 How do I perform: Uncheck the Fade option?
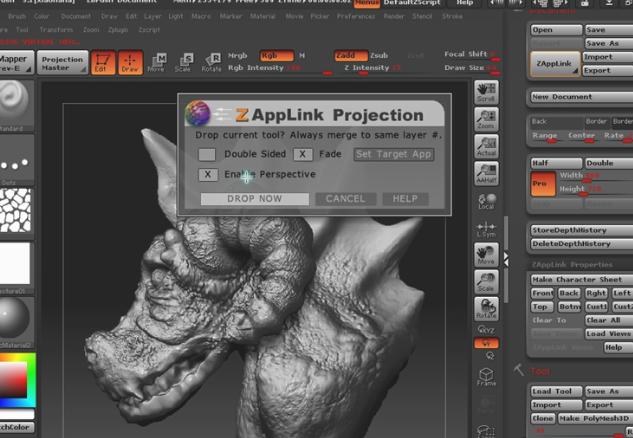(x=302, y=154)
